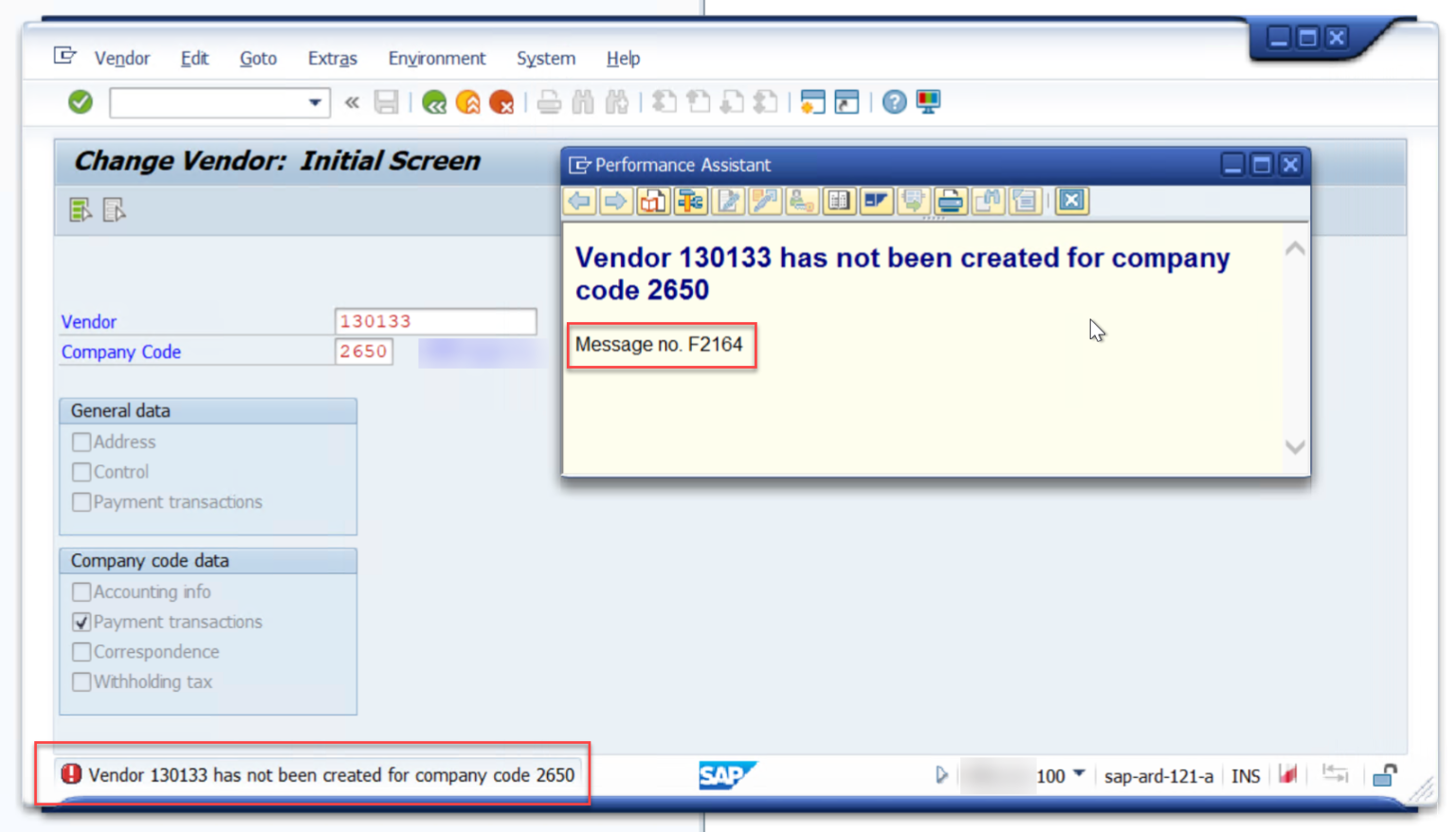Click the Print icon in Performance Assistant

click(951, 201)
